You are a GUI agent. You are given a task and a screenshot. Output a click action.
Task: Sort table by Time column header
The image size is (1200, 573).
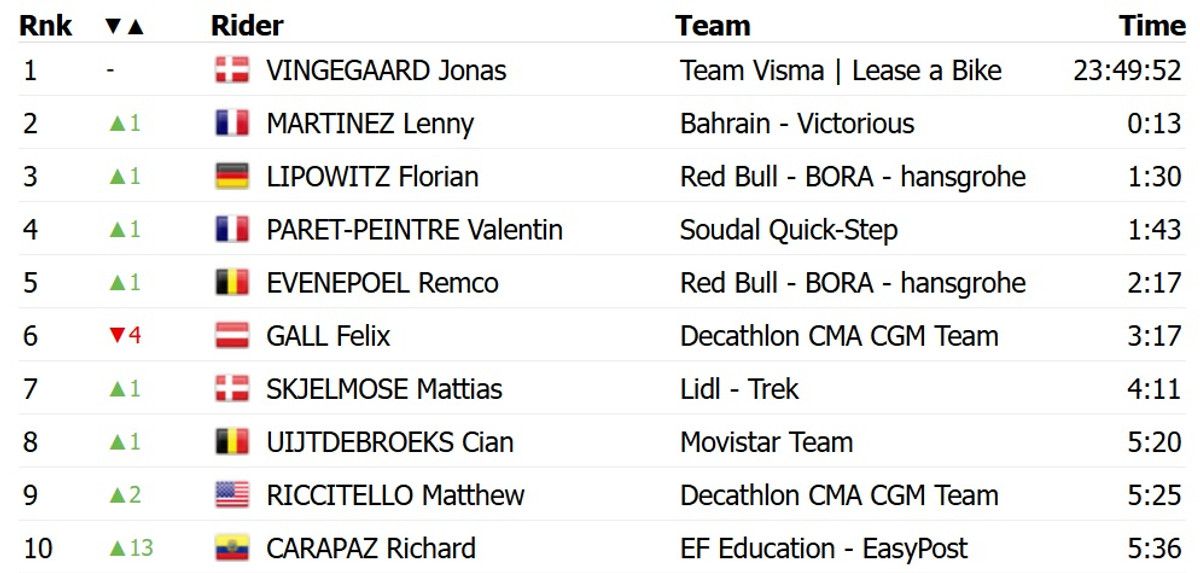pos(1151,26)
